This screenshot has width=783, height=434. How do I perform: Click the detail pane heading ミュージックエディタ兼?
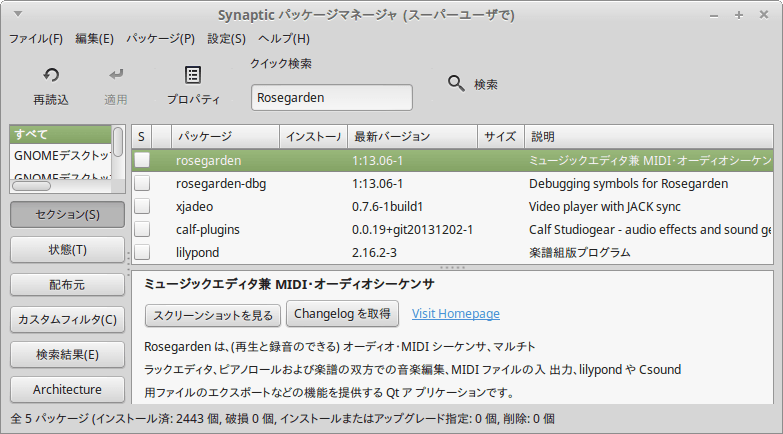click(x=289, y=284)
